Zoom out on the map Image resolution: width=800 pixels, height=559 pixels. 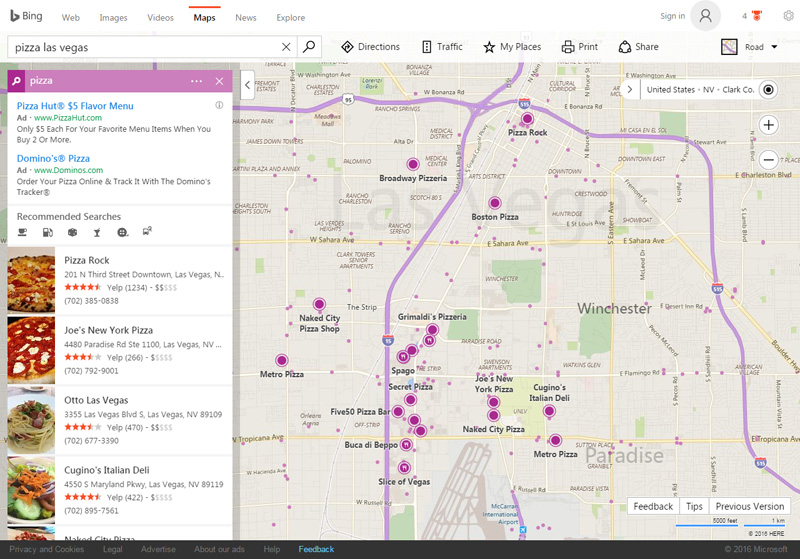[768, 160]
